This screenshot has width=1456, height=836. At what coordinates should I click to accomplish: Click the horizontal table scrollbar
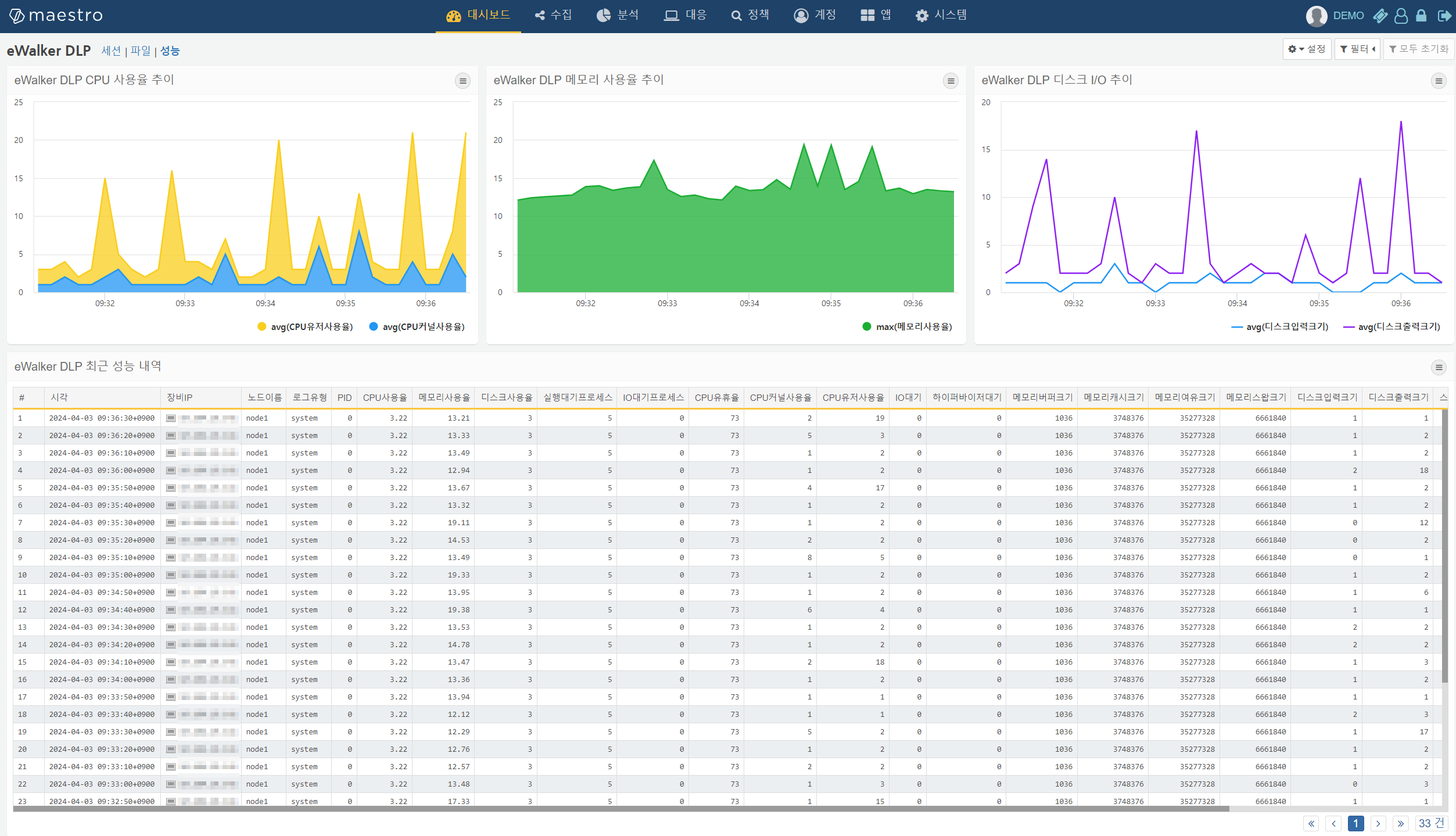coord(621,809)
